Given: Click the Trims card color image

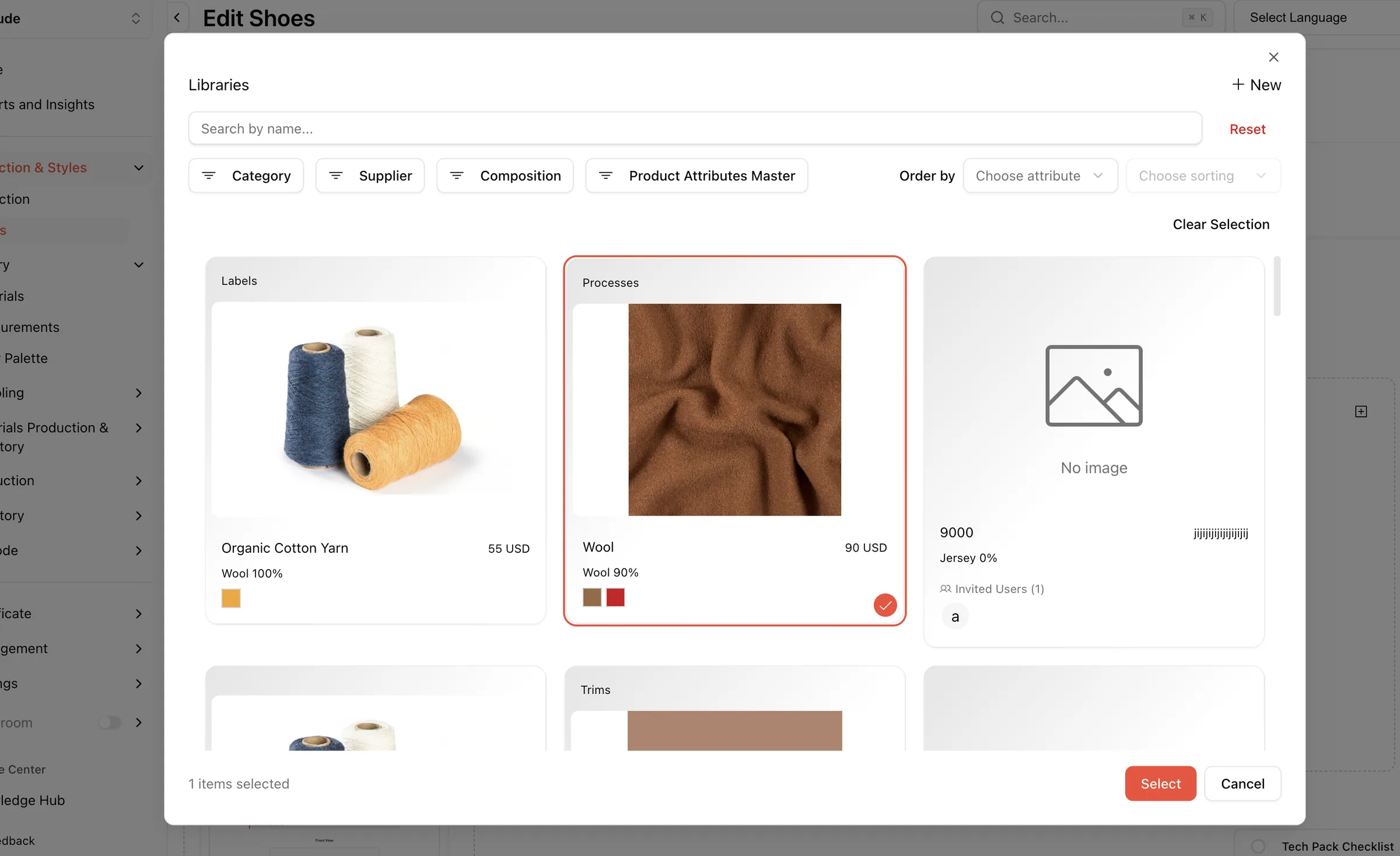Looking at the screenshot, I should [734, 730].
